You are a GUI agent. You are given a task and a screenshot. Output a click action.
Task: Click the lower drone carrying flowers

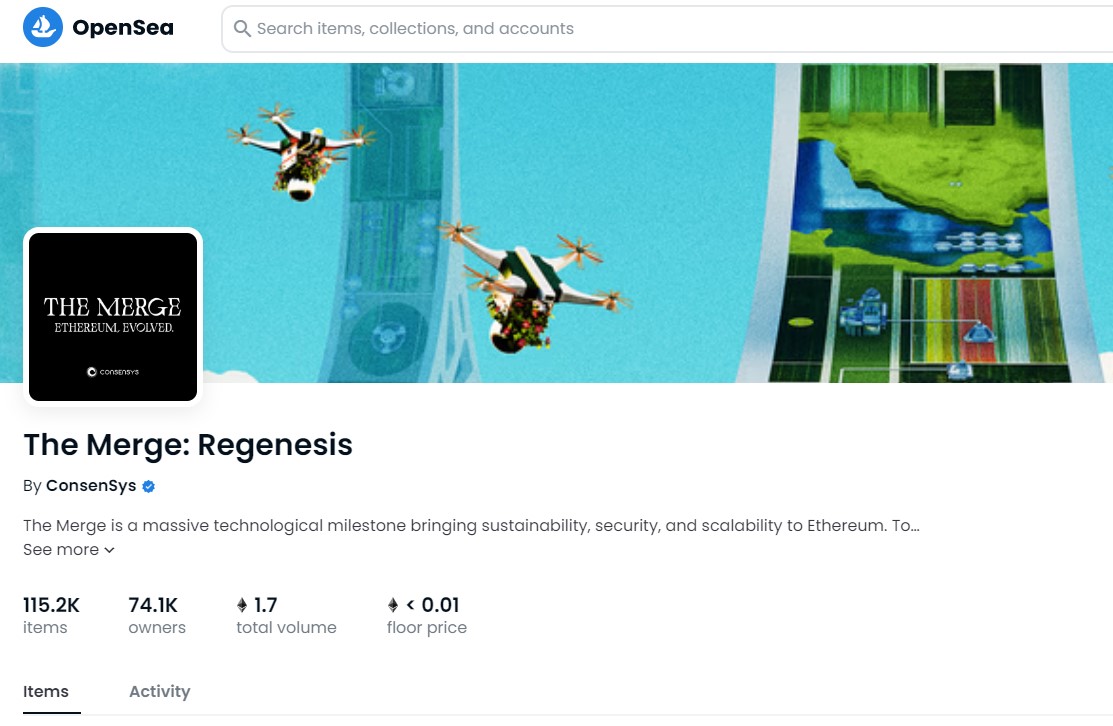click(532, 287)
